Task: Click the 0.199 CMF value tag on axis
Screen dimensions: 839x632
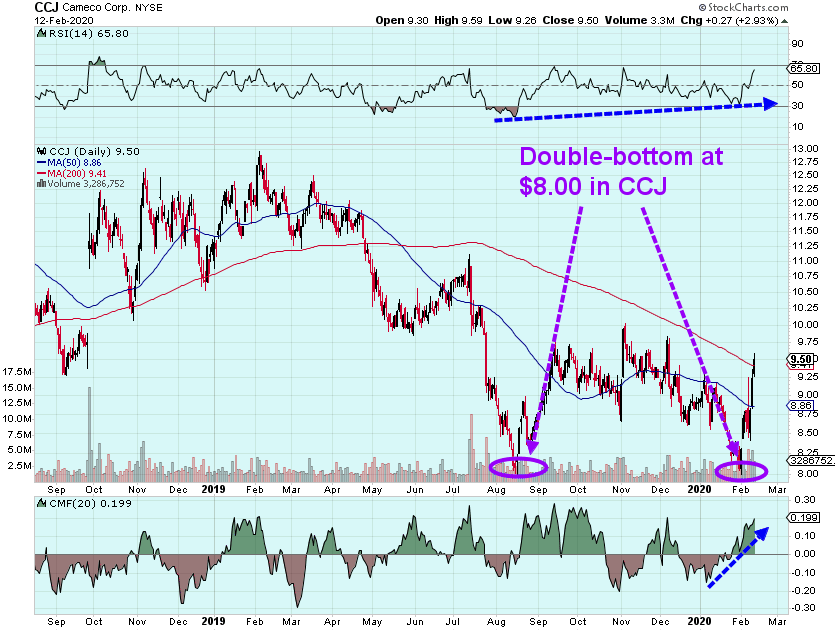Action: point(804,517)
